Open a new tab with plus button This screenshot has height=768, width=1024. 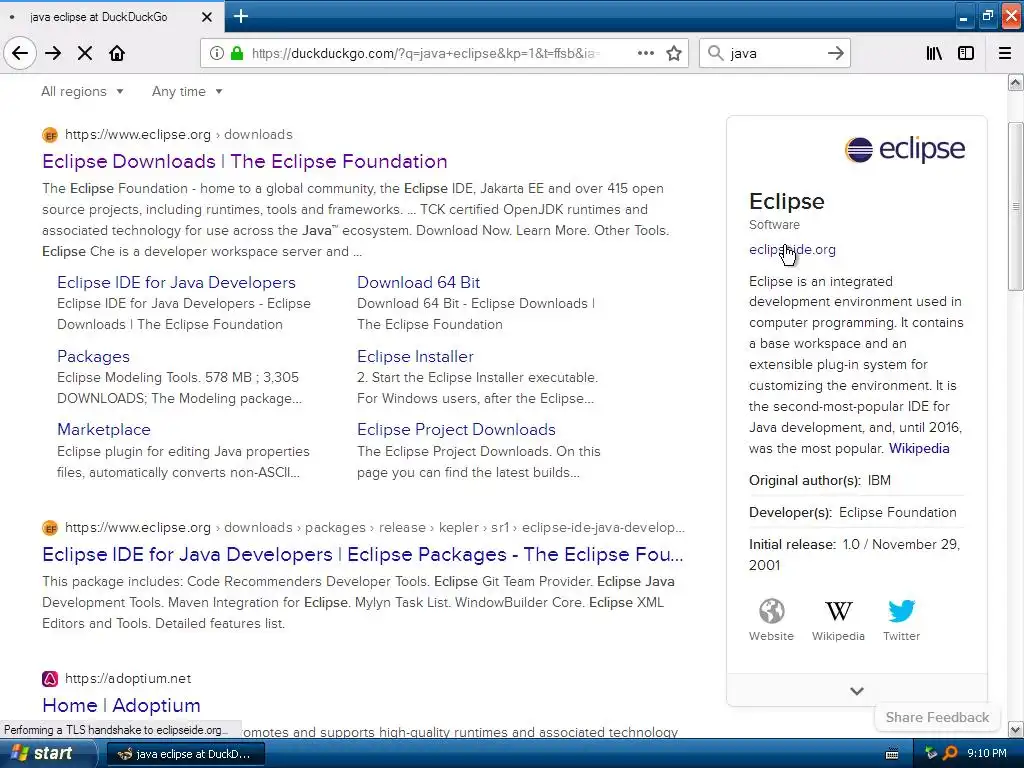241,16
